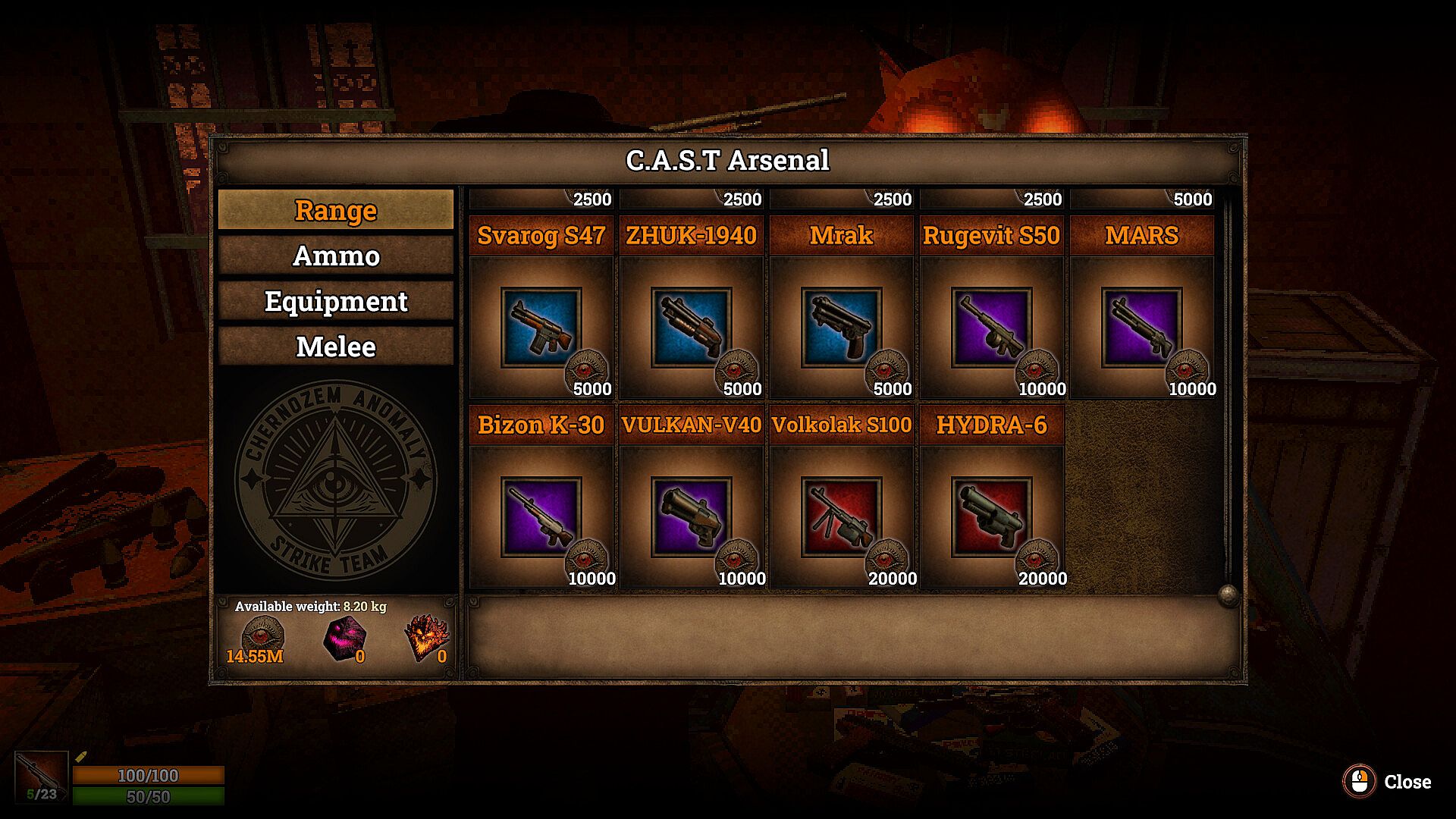Select the MARS weapon icon
Screen dimensions: 1456x819
(x=1141, y=328)
